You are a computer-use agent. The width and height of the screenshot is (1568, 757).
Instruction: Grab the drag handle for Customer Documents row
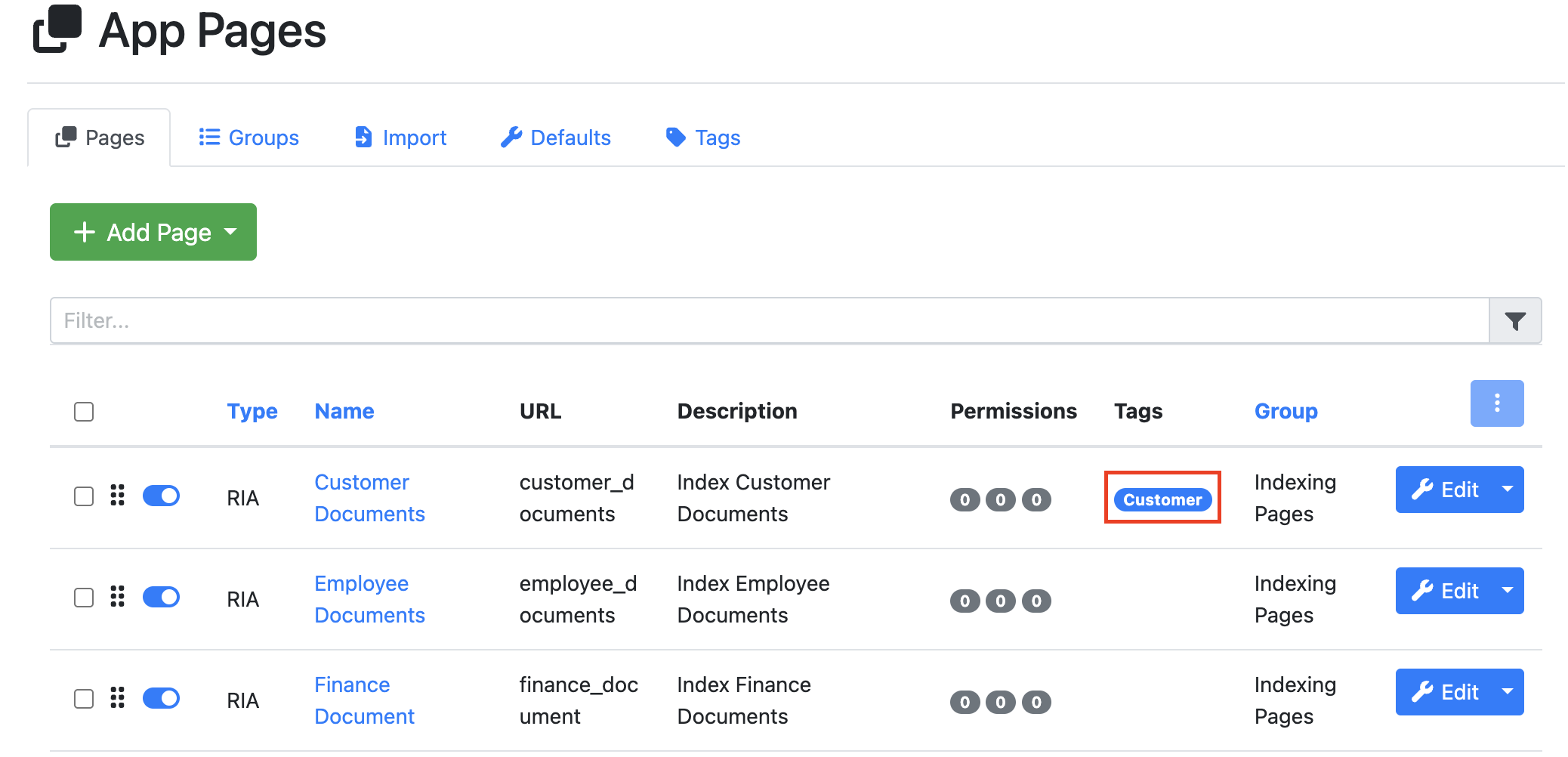coord(117,496)
